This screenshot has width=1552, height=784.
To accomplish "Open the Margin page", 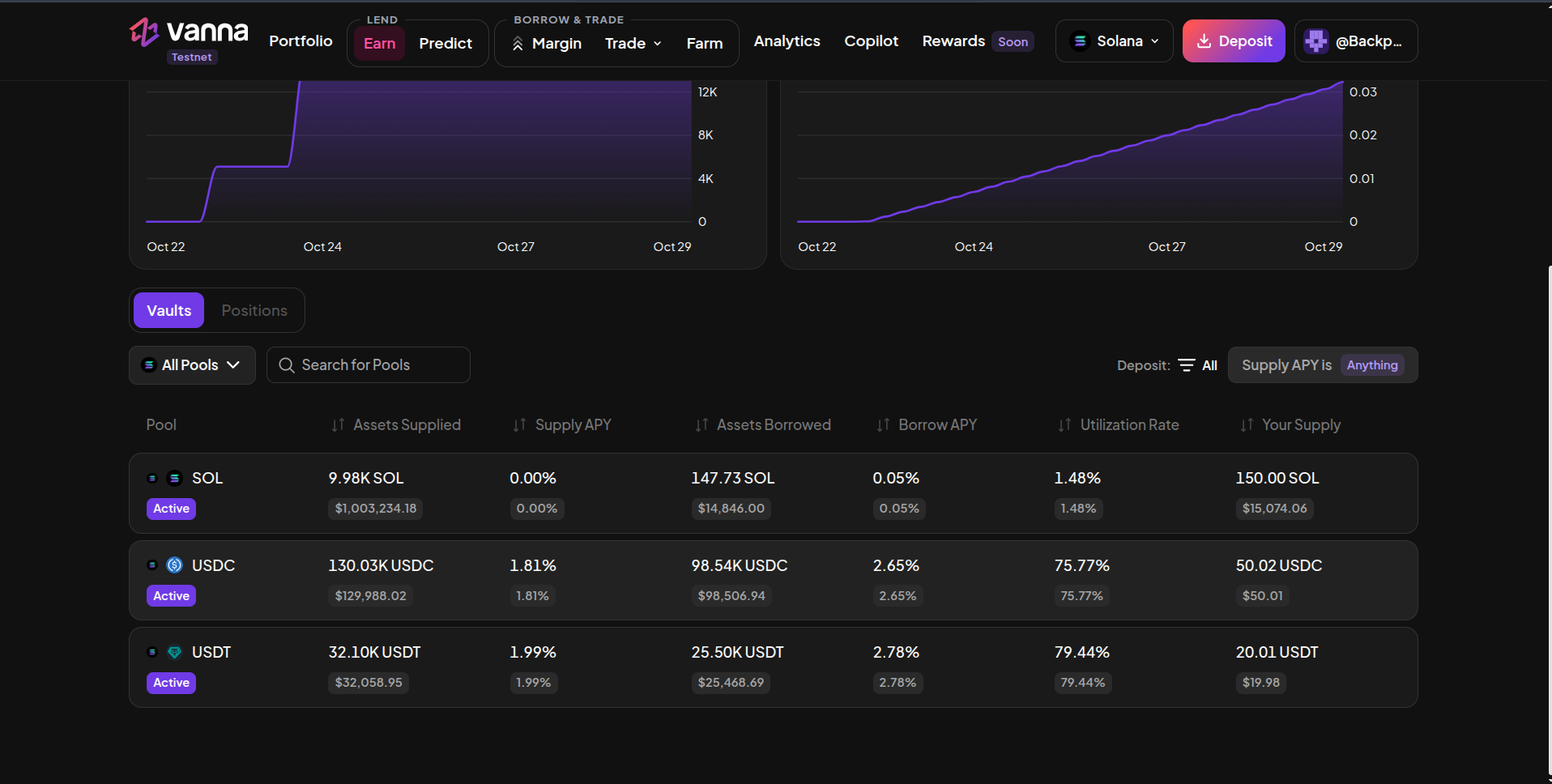I will (547, 44).
